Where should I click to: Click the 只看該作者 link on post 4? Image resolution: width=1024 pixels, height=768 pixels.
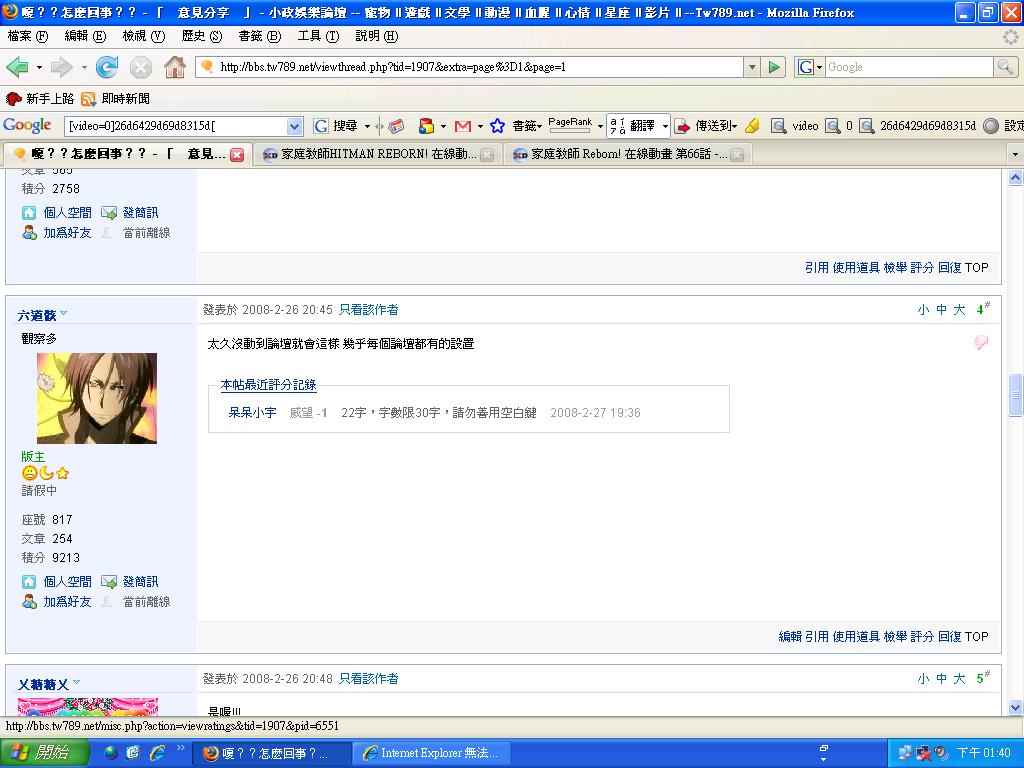click(368, 310)
